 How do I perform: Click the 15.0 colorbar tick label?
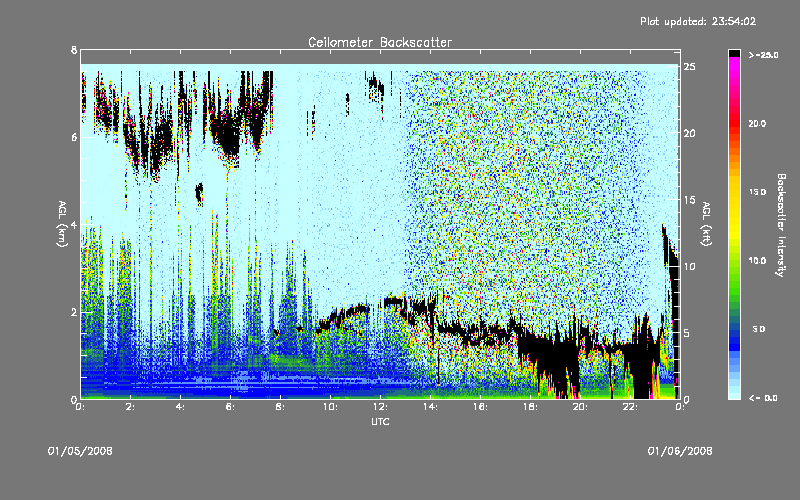(x=757, y=192)
